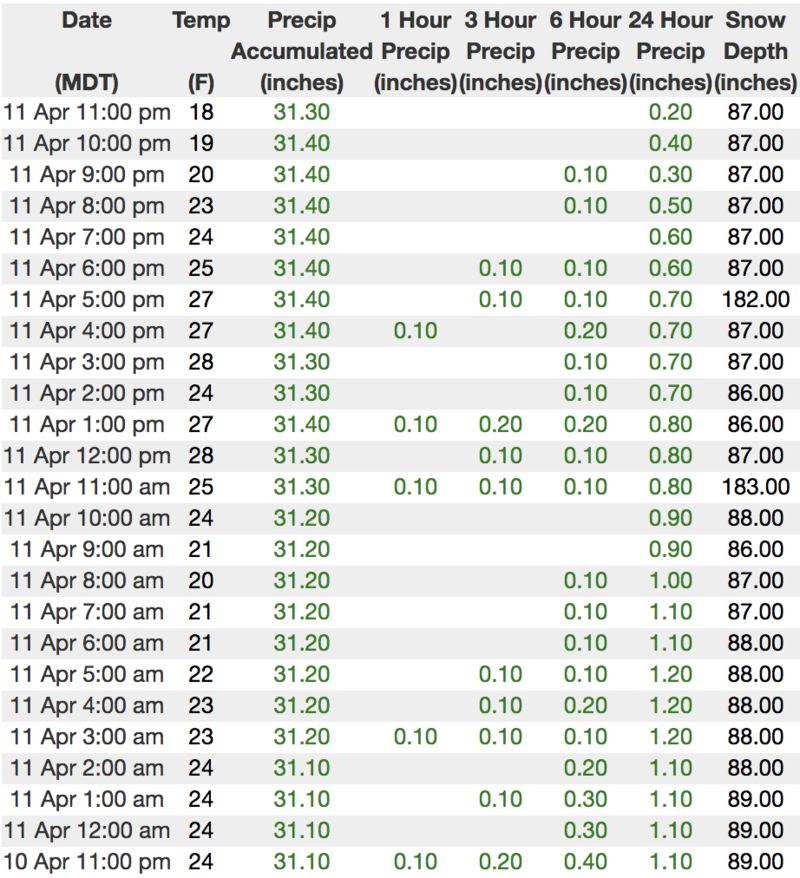
Task: Click the 182.00 snow depth value
Action: (x=756, y=299)
